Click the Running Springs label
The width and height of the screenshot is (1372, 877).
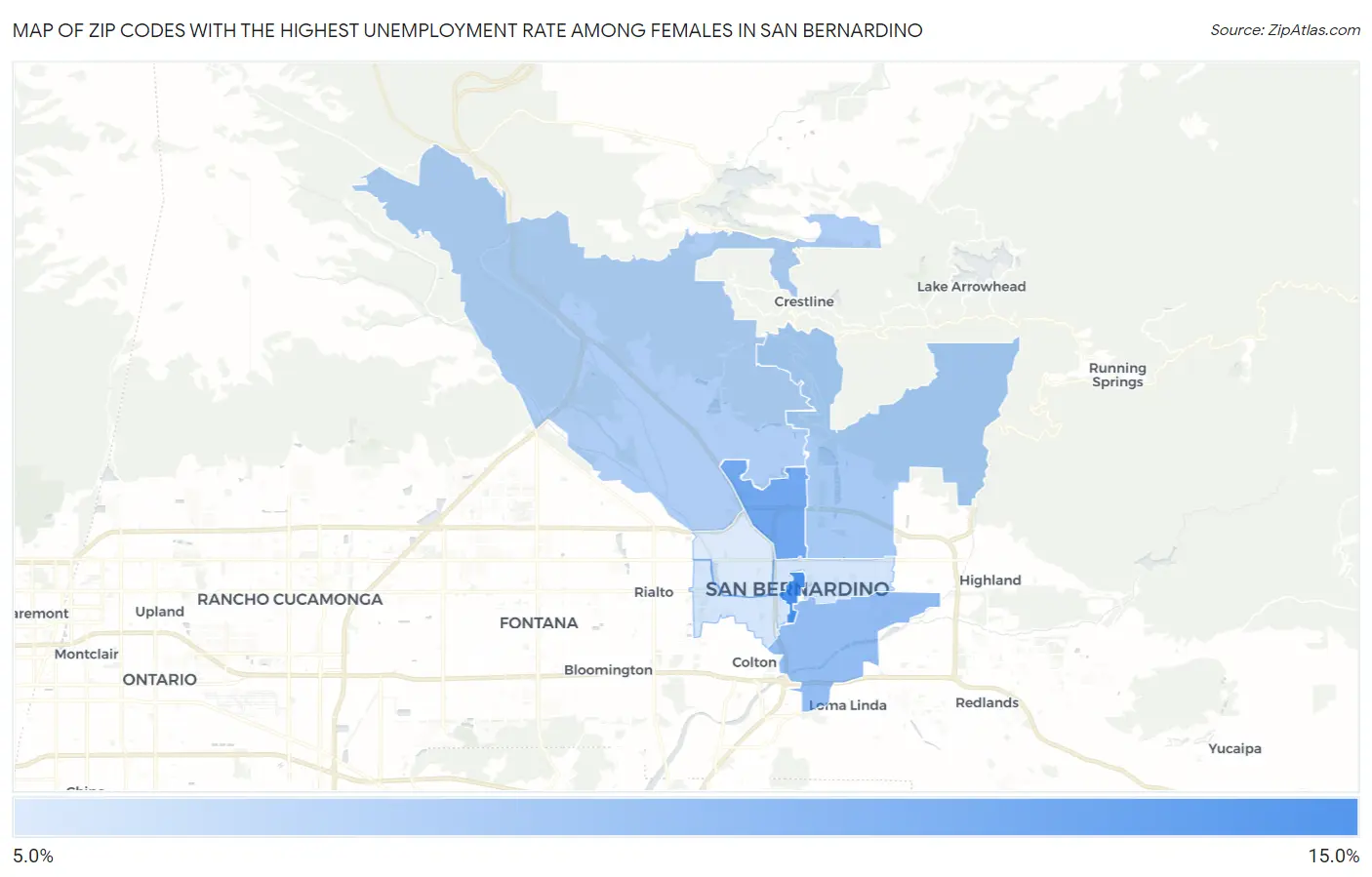click(x=1117, y=375)
